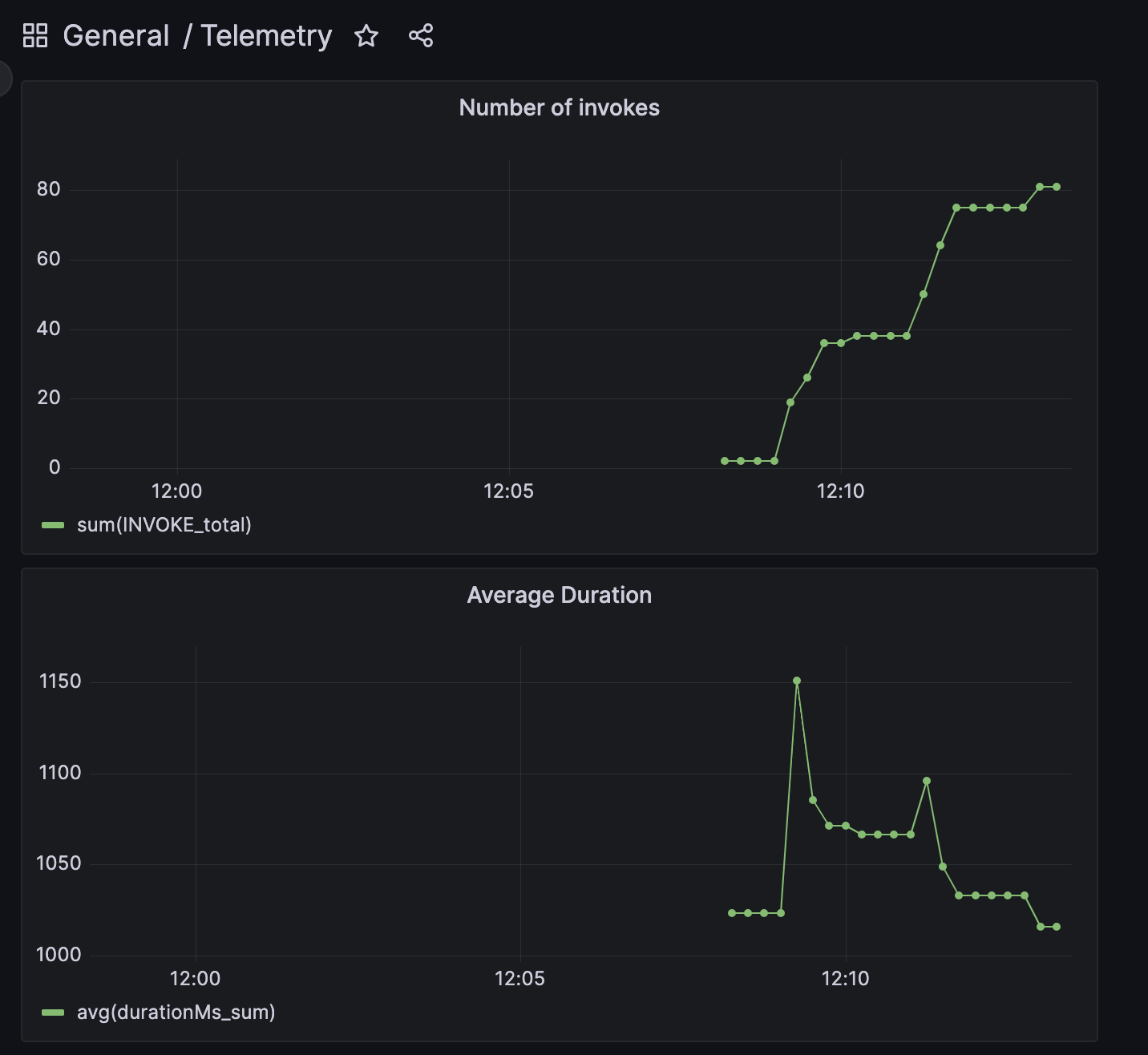
Task: Click the green legend marker for avg(durationMs_sum)
Action: click(53, 1013)
